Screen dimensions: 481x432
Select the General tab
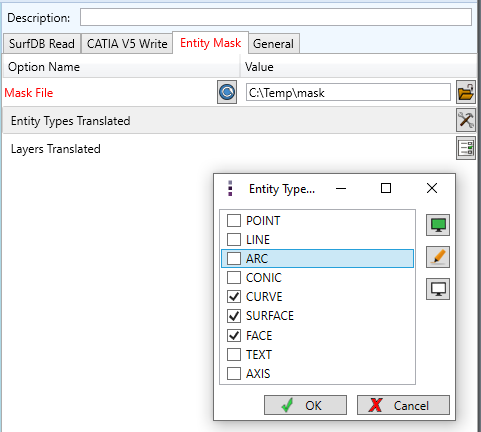click(x=273, y=44)
